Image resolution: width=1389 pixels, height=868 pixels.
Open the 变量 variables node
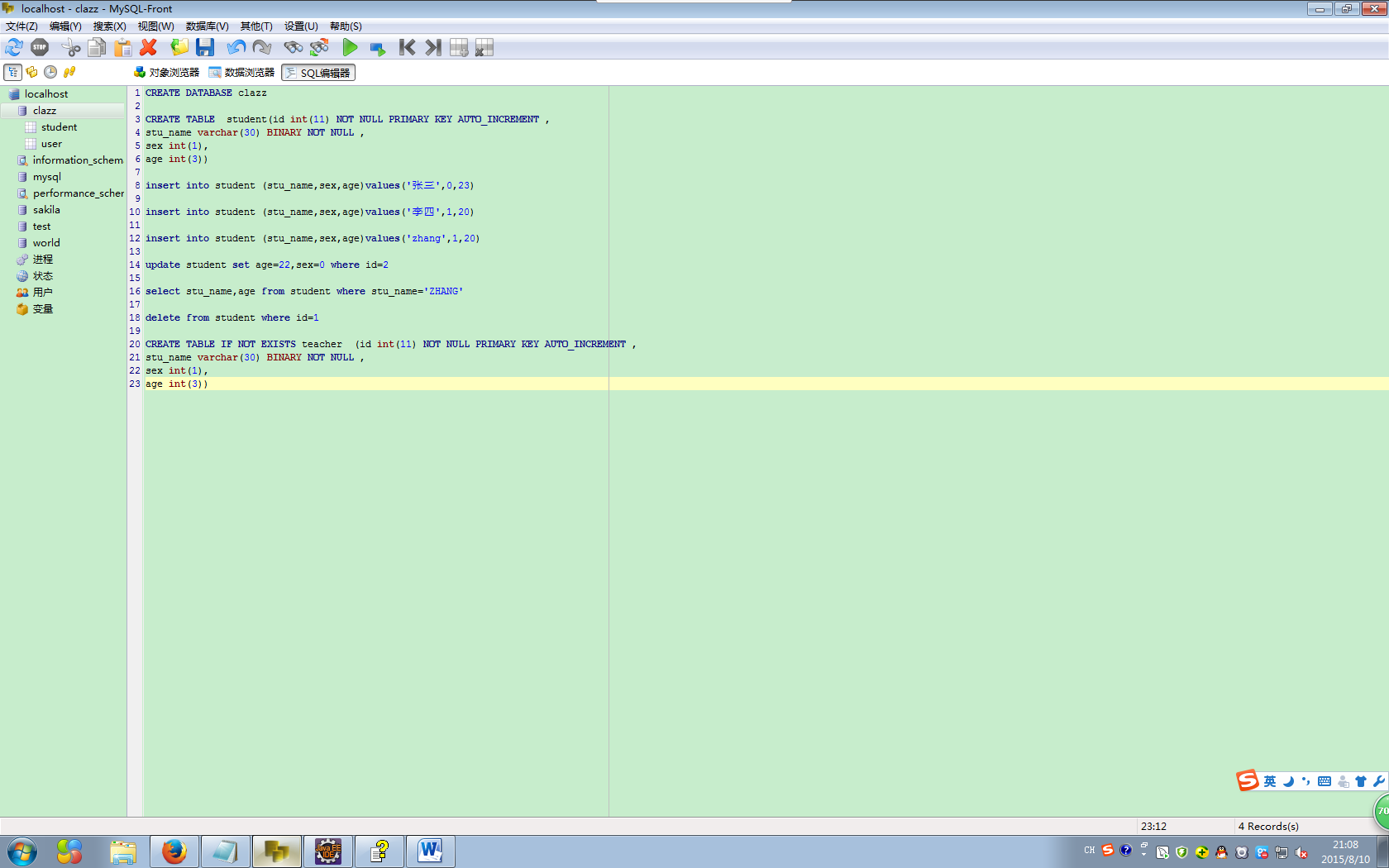42,309
